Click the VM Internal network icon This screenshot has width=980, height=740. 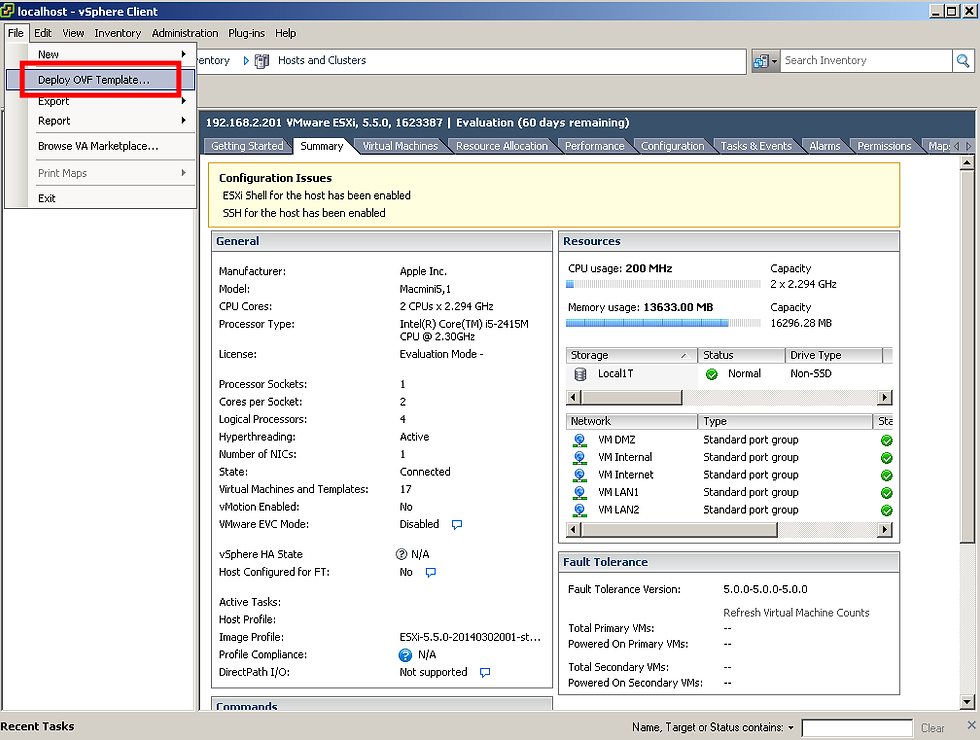pyautogui.click(x=579, y=458)
